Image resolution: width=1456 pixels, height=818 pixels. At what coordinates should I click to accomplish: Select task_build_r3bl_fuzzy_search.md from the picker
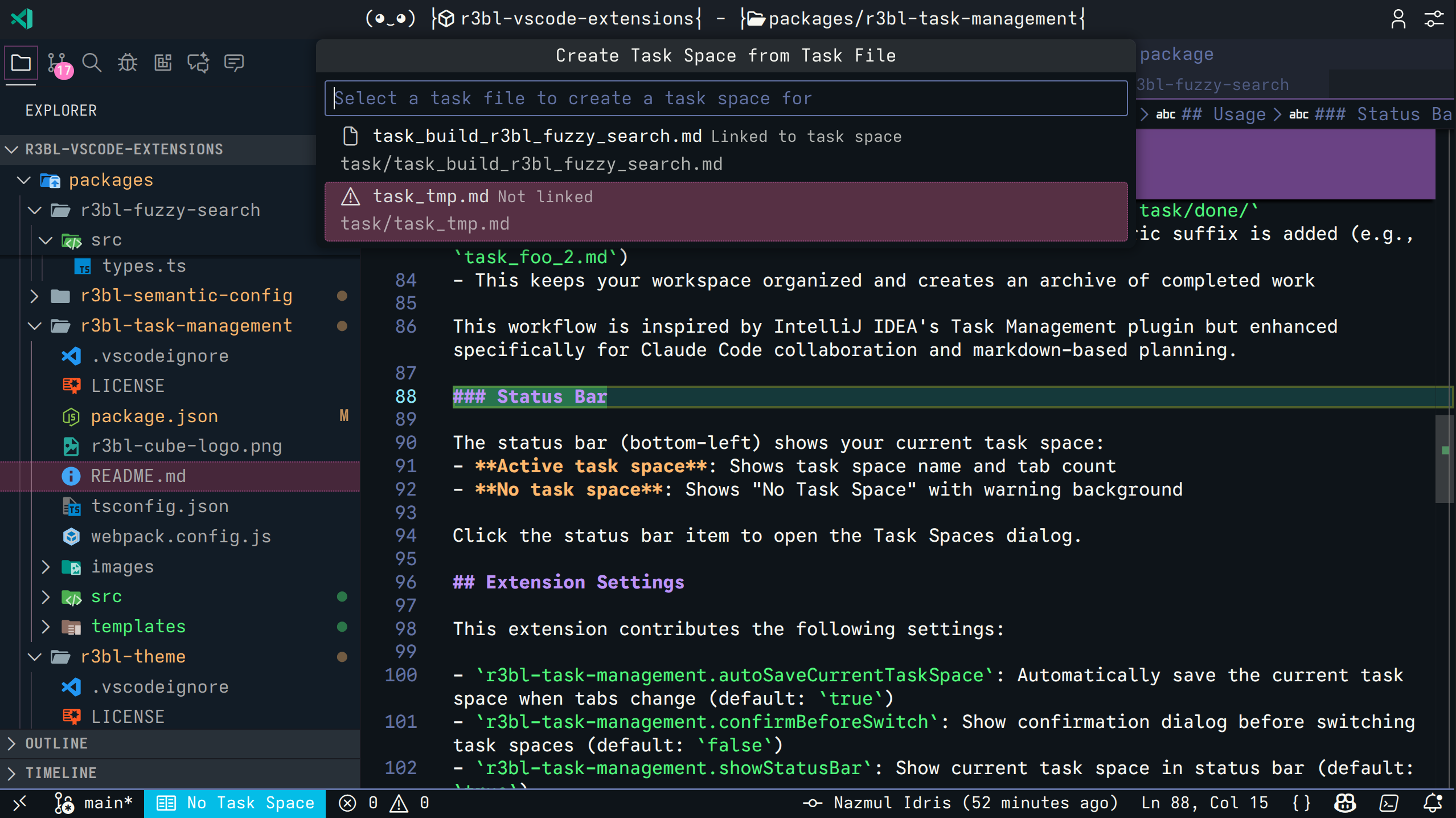click(626, 149)
